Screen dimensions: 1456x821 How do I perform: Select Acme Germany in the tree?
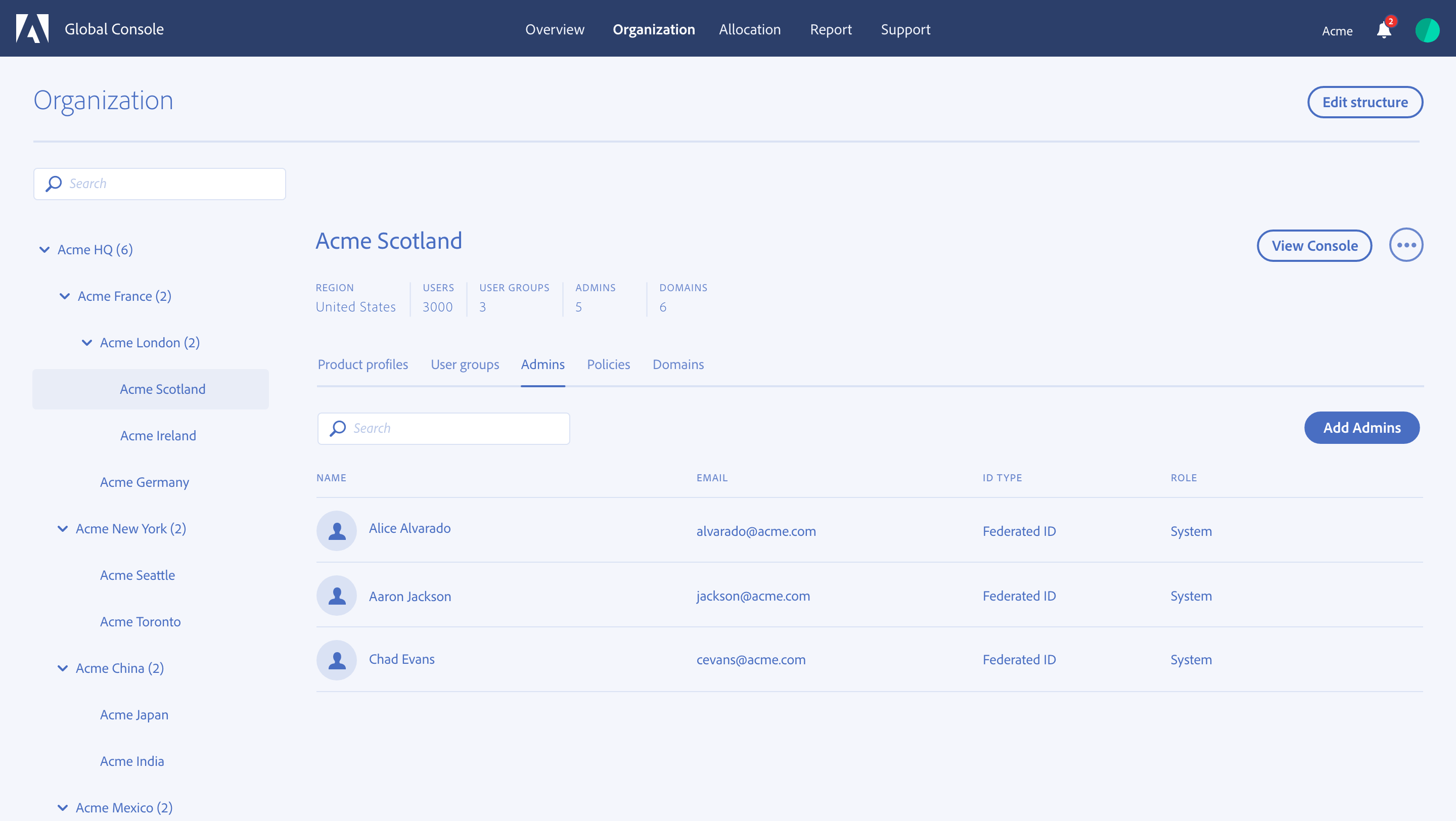pos(144,482)
